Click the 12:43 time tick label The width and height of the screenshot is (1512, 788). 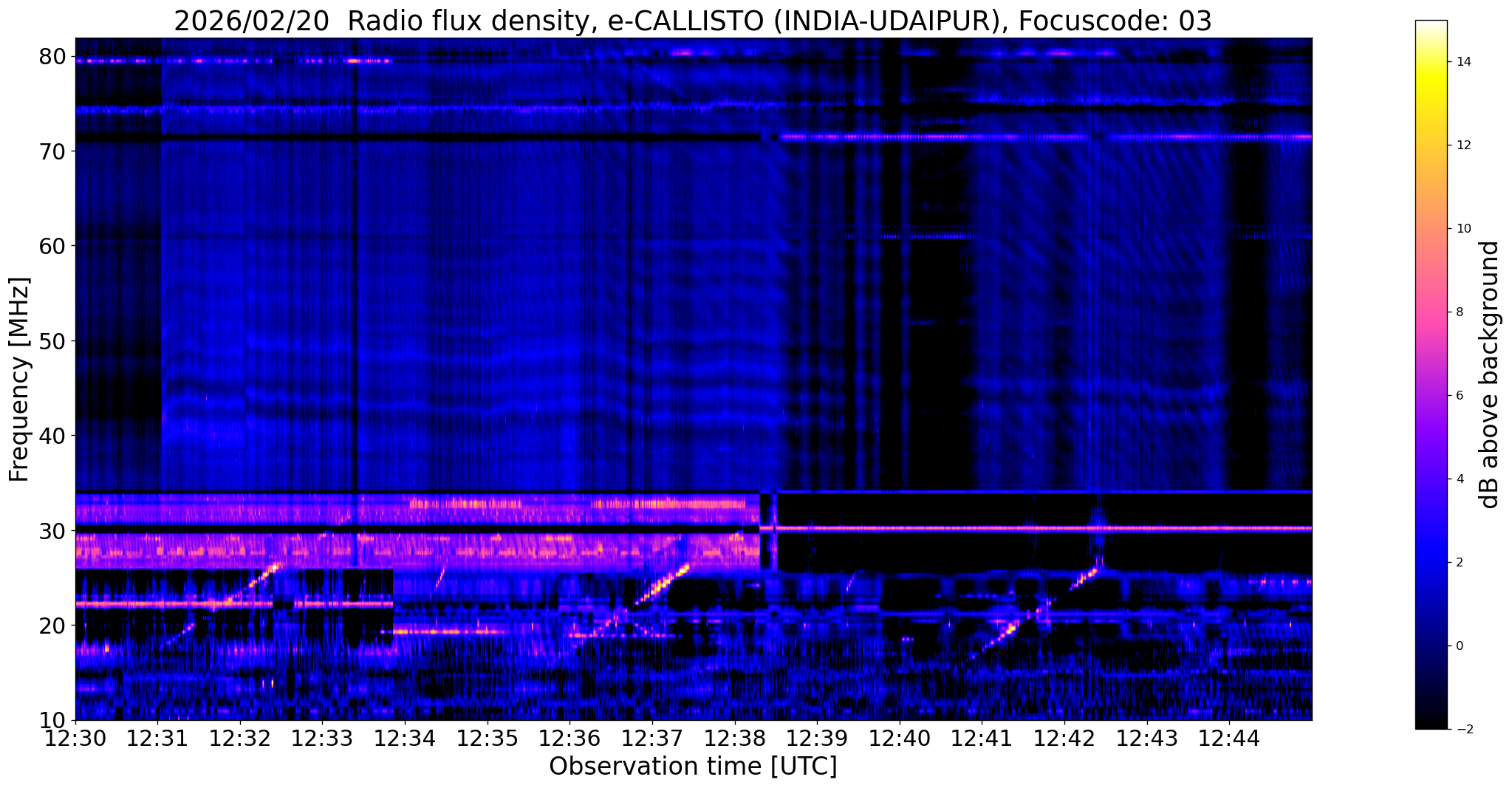tap(1147, 739)
